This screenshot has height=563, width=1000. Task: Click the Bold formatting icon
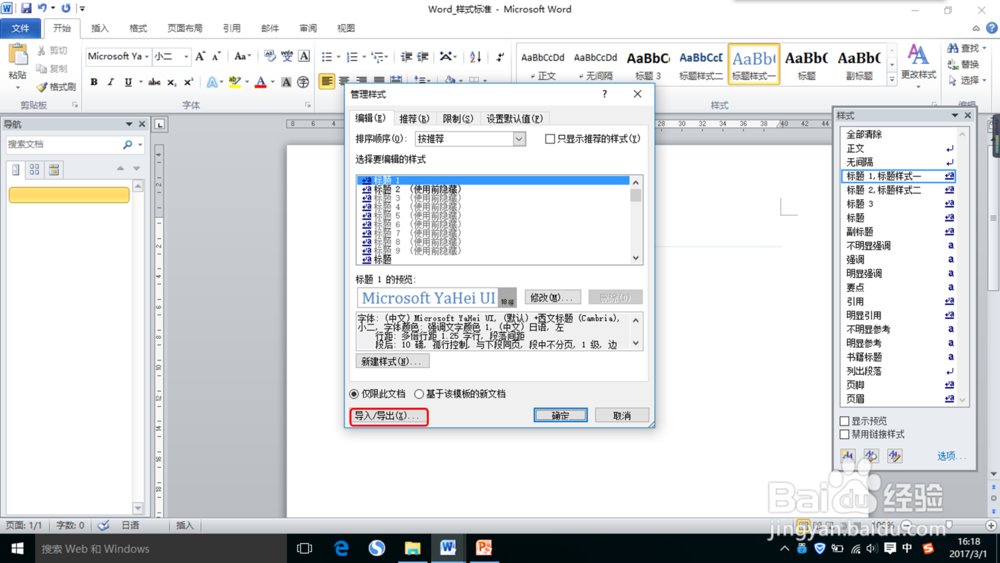pyautogui.click(x=94, y=82)
